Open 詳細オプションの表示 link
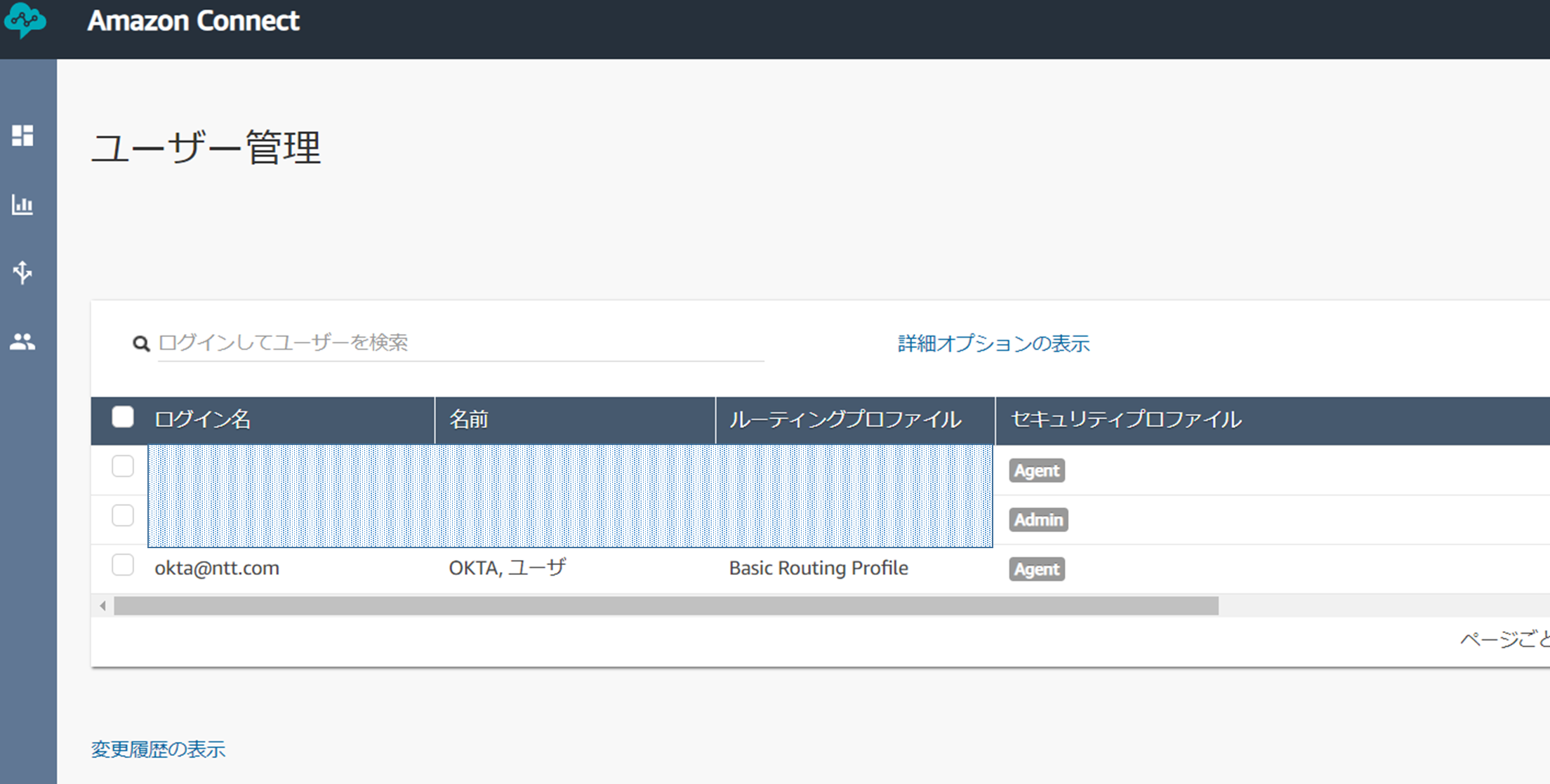 click(x=993, y=343)
